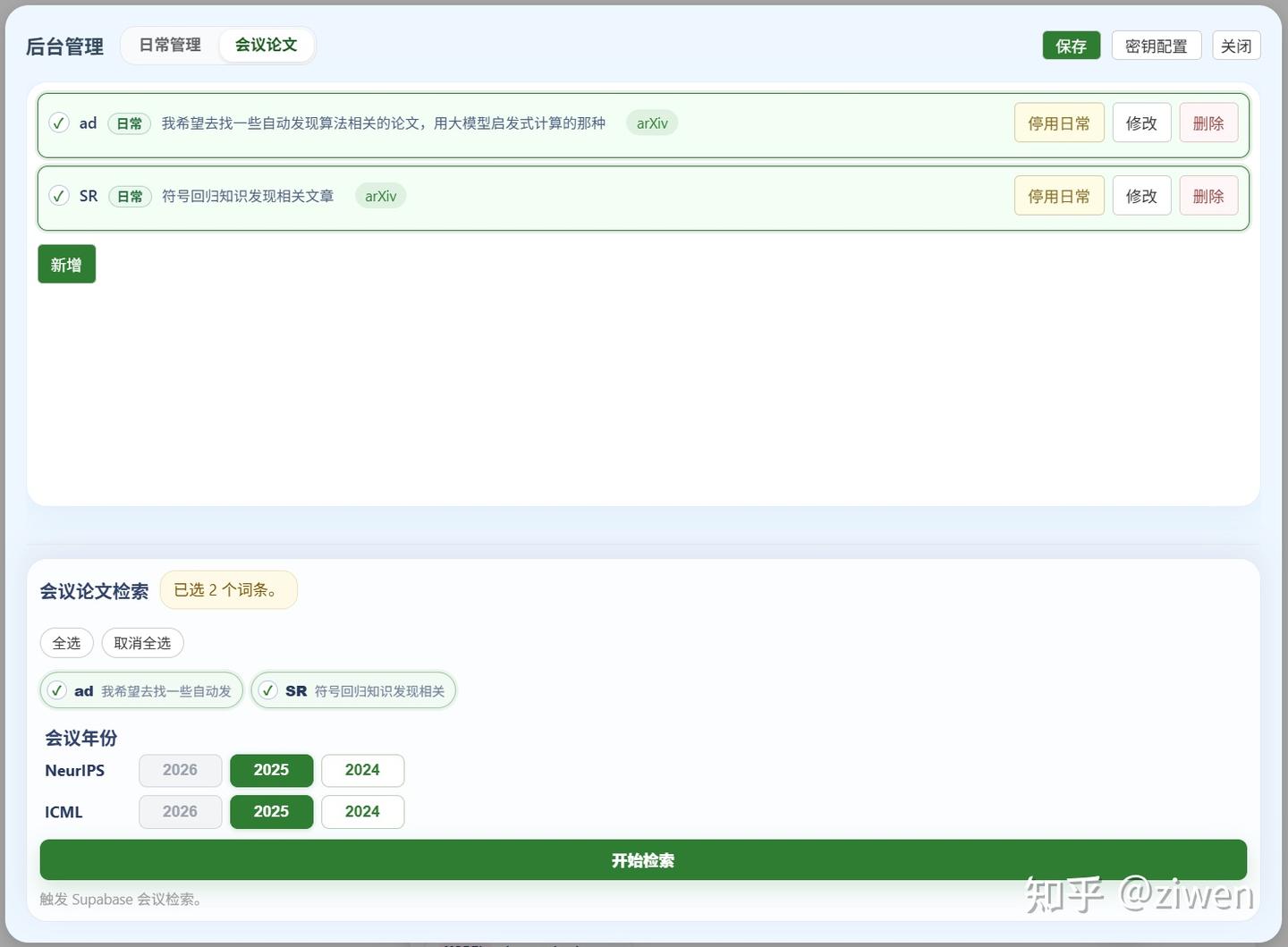Click the ICML row label
The width and height of the screenshot is (1288, 947).
64,812
